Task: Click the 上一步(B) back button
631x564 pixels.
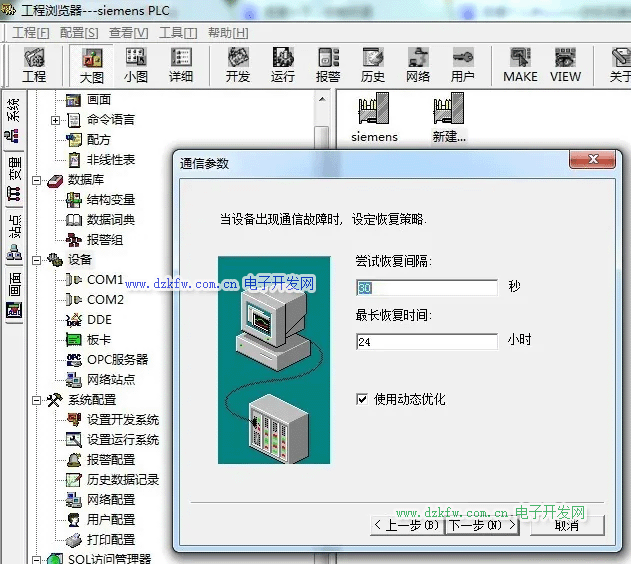Action: pyautogui.click(x=407, y=525)
